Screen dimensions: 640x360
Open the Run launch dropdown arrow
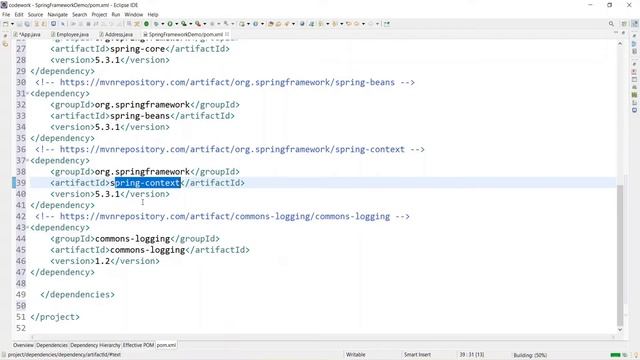176,24
